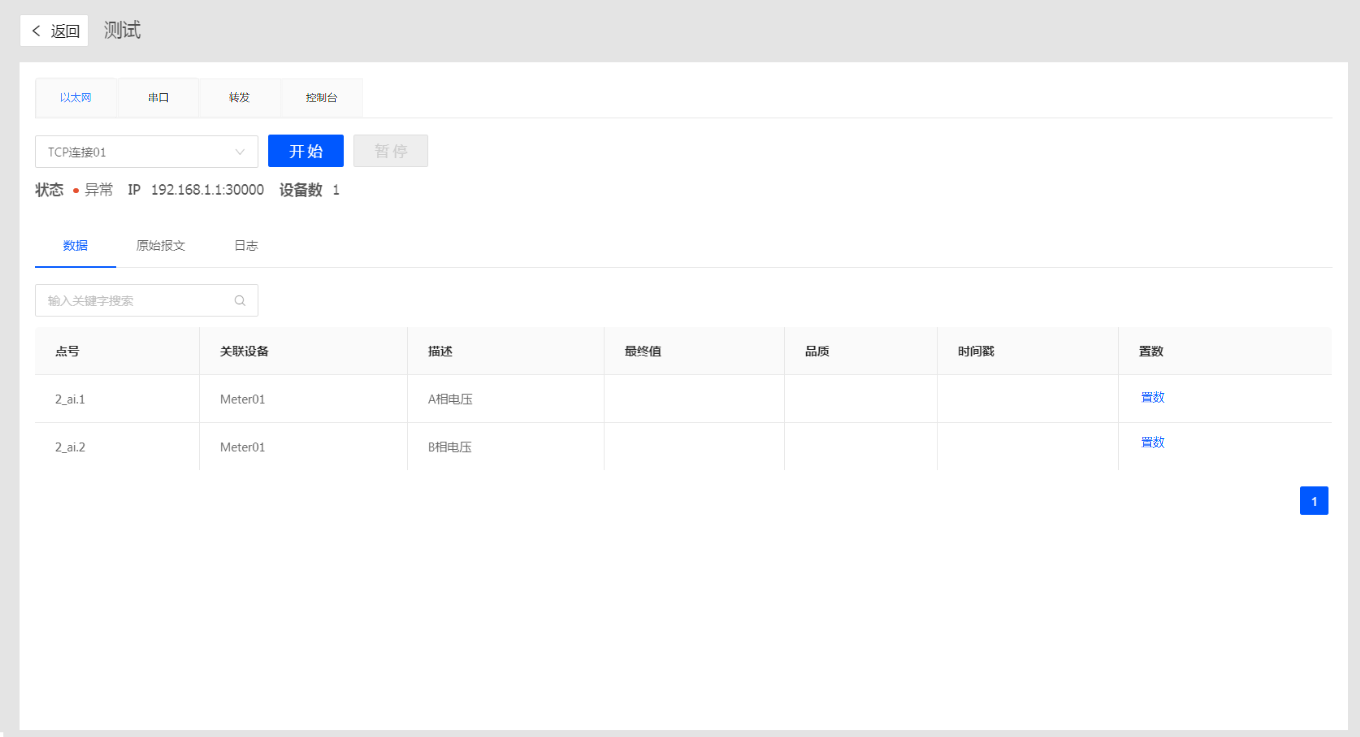Viewport: 1360px width, 737px height.
Task: Open the 串口 tab
Action: click(158, 98)
